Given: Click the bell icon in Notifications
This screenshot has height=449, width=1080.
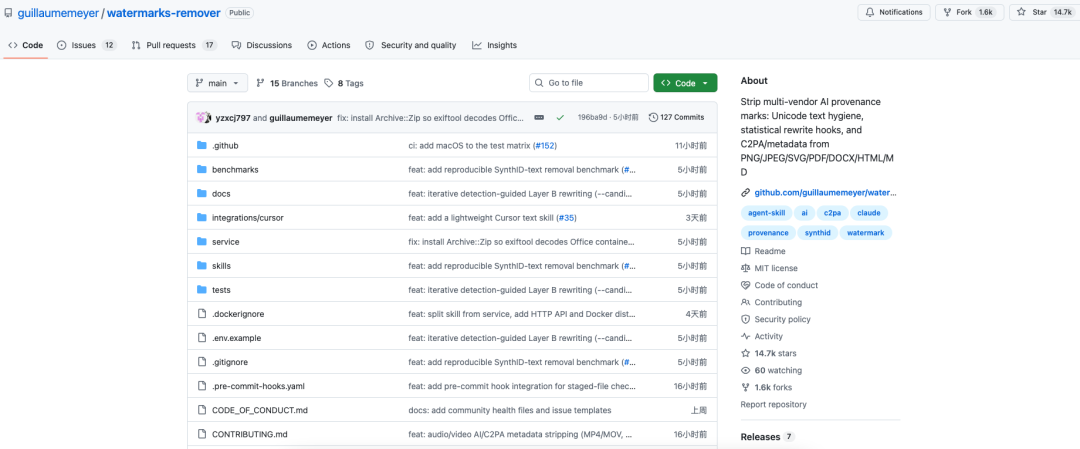Looking at the screenshot, I should coord(870,12).
